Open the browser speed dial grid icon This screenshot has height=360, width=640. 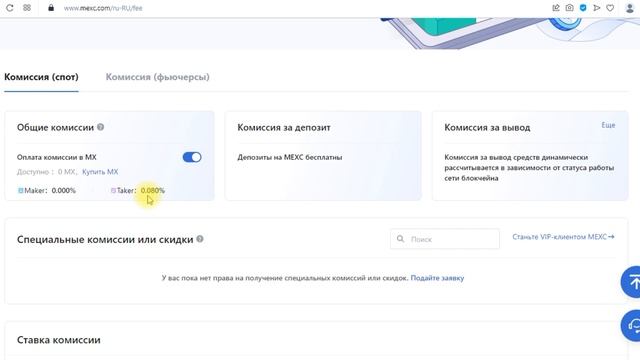pyautogui.click(x=27, y=8)
